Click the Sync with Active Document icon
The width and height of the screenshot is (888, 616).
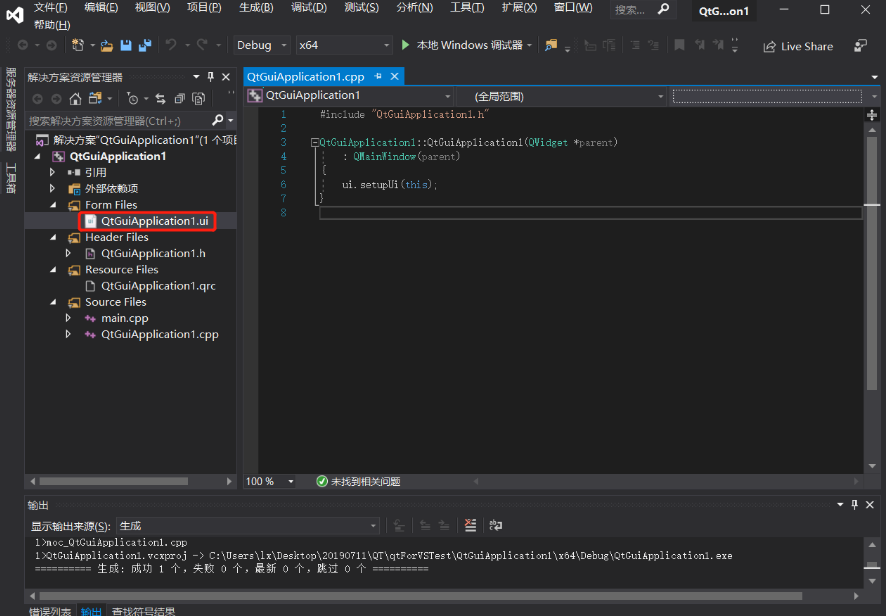click(160, 99)
